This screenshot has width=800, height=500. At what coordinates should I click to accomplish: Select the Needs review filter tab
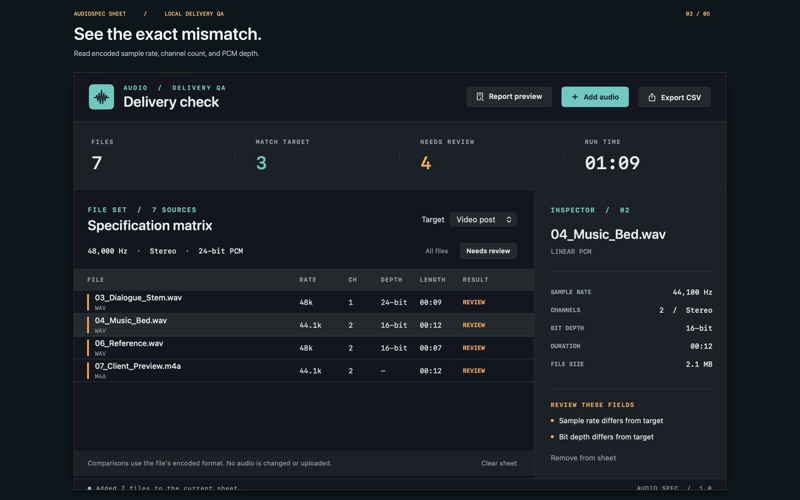(x=488, y=251)
